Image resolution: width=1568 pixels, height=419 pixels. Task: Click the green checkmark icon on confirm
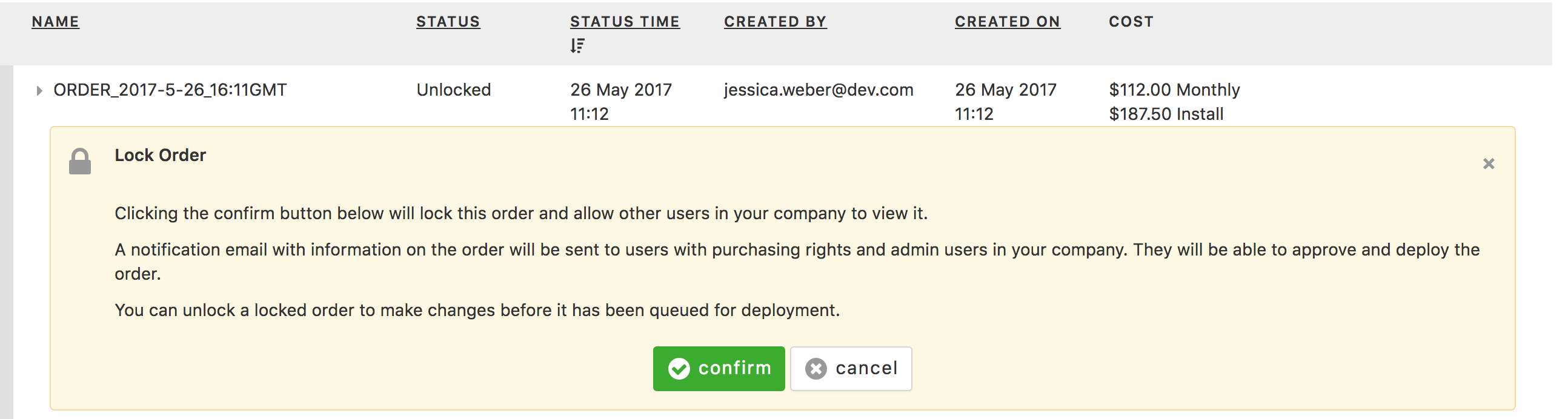tap(679, 369)
